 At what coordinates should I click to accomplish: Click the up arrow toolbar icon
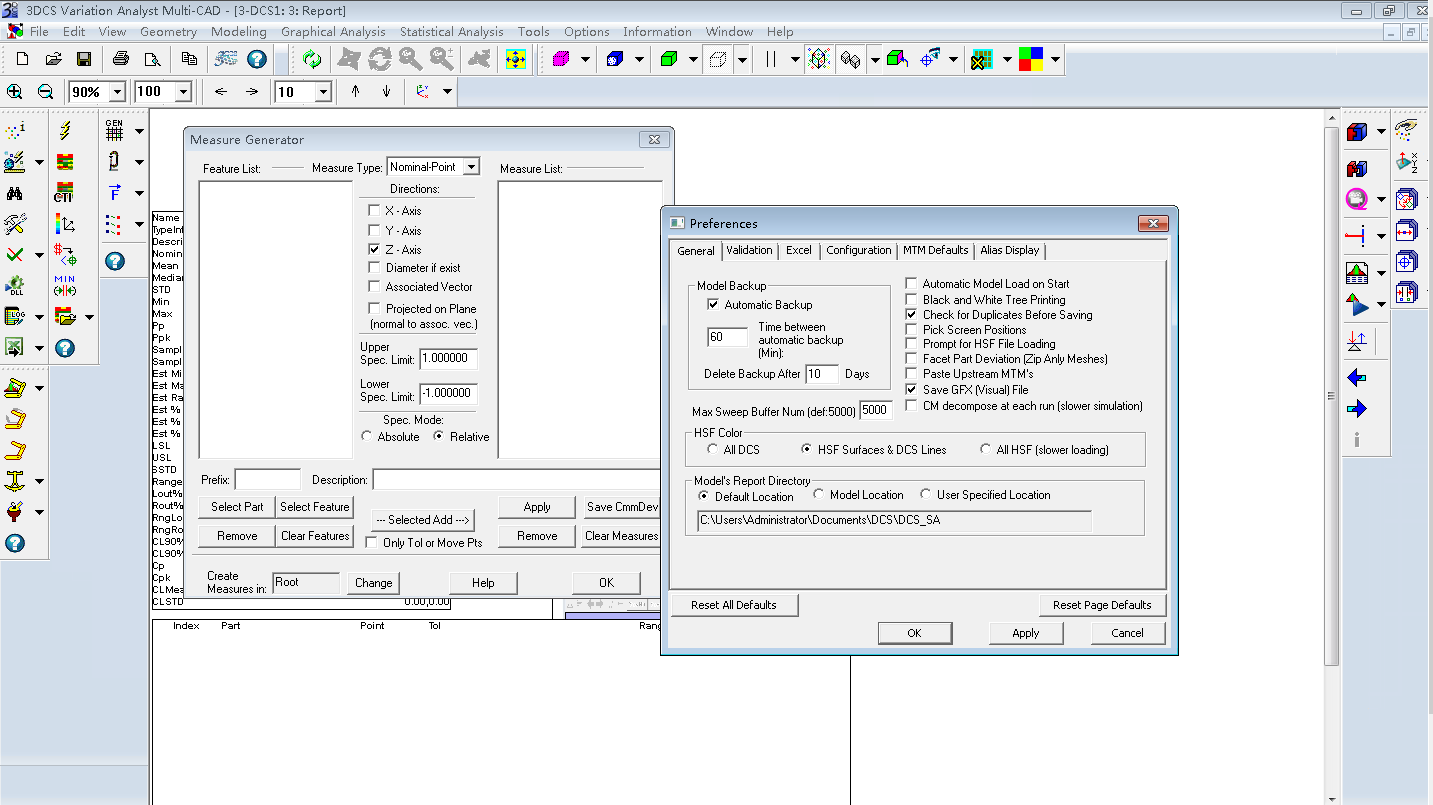355,92
